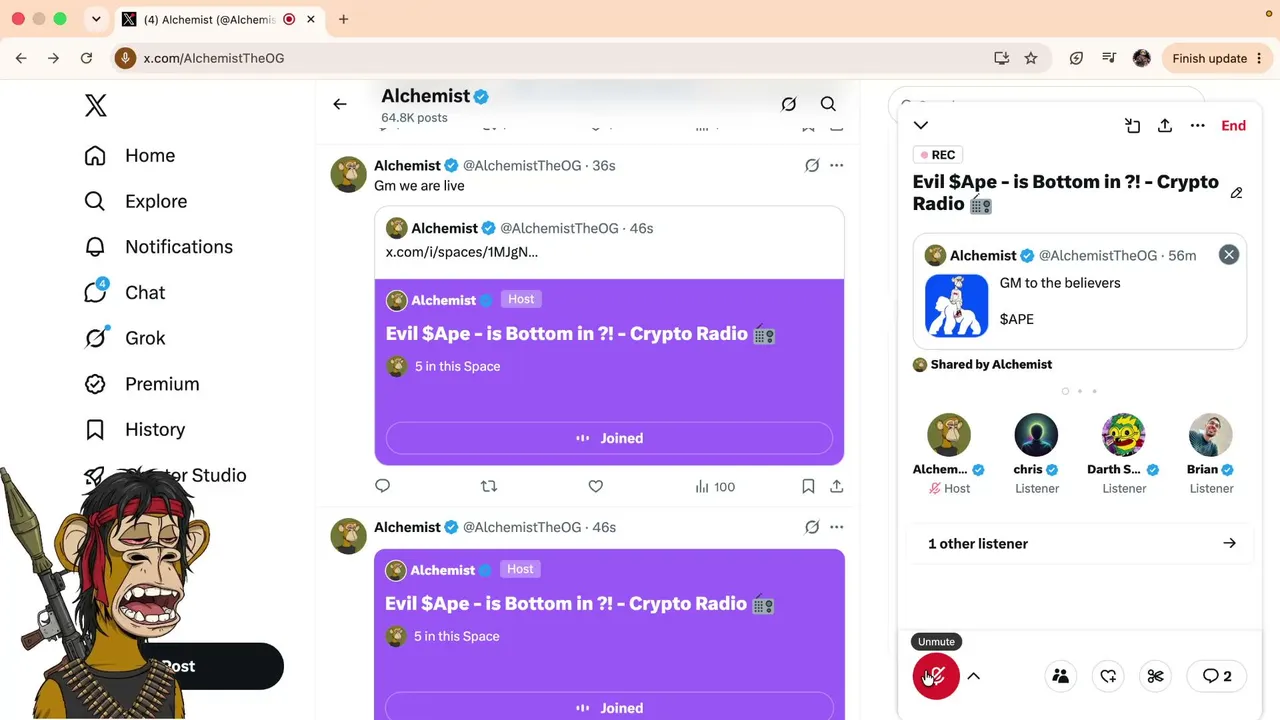
Task: Open the shared 'GM to the believers' post
Action: [1080, 291]
